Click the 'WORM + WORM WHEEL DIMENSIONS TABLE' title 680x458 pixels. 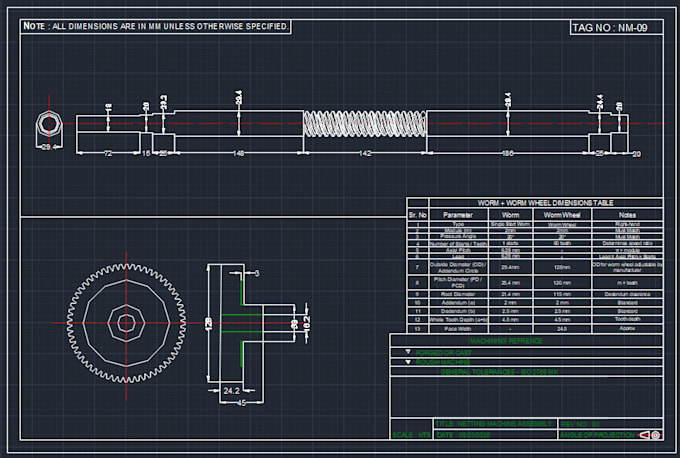pos(546,203)
